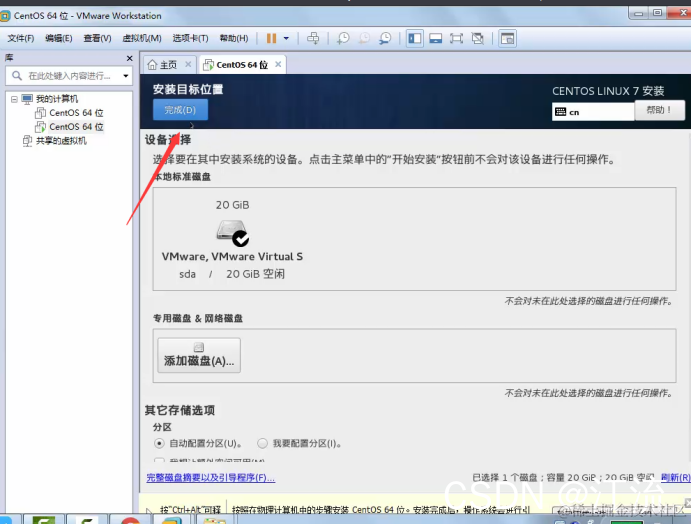
Task: Click the VMware Workstation title bar app icon
Action: (5, 16)
